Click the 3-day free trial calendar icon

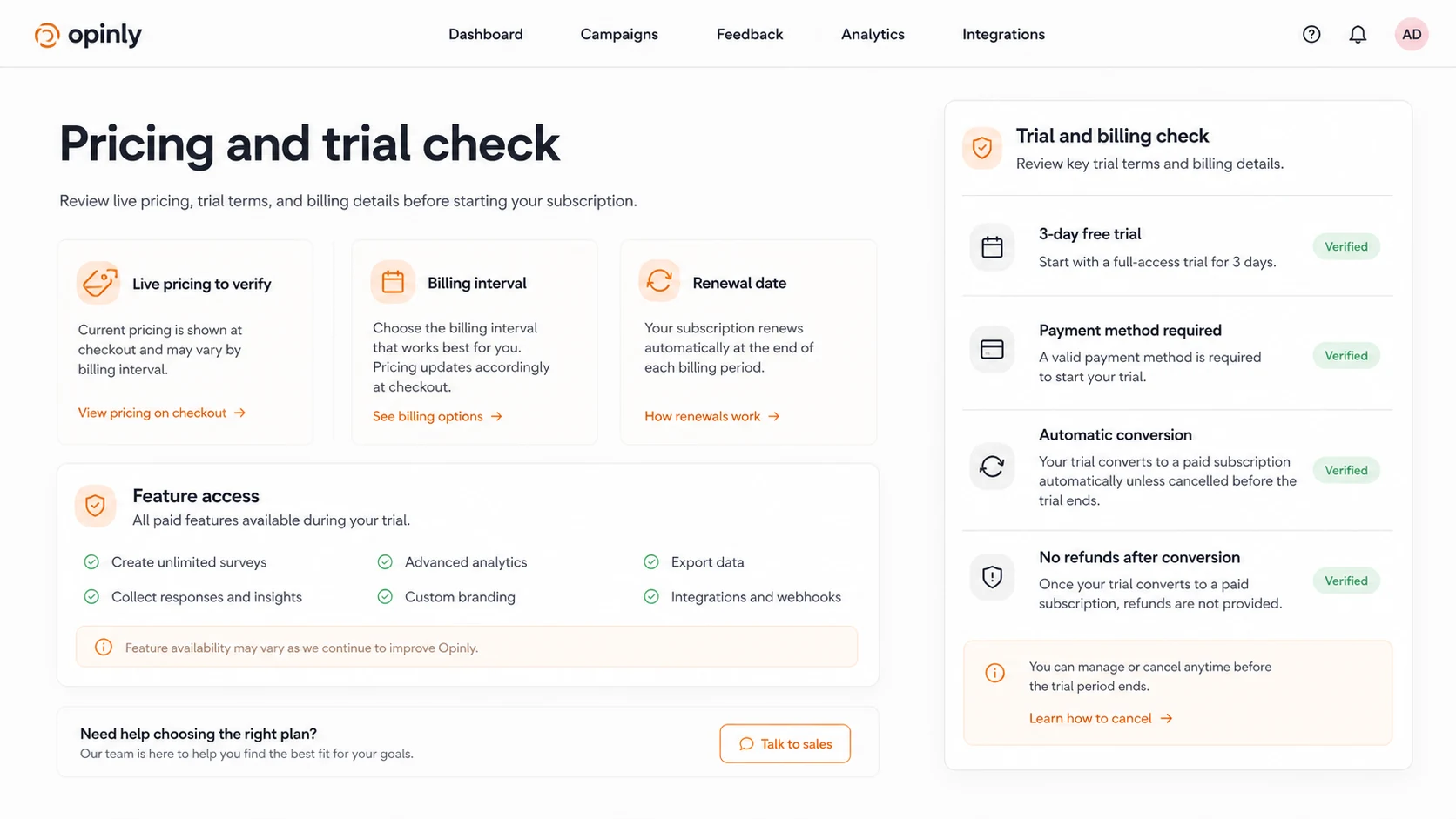992,247
